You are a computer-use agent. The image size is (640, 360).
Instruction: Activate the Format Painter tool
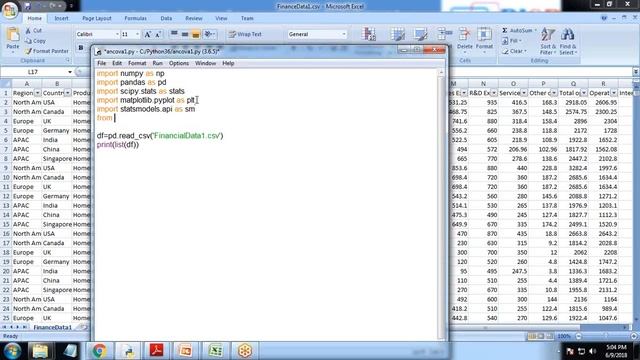(47, 51)
